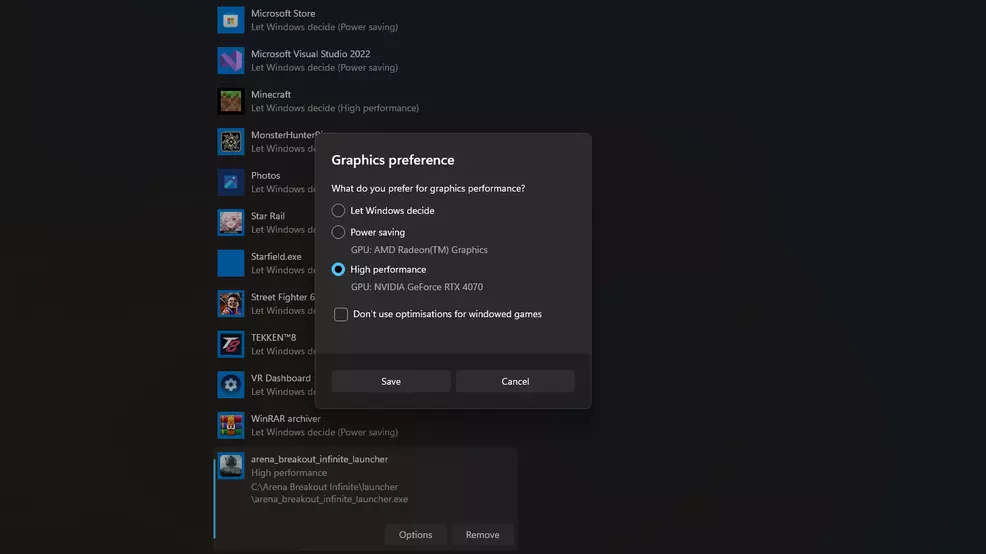
Task: Click the Photos list entry name
Action: pyautogui.click(x=265, y=175)
